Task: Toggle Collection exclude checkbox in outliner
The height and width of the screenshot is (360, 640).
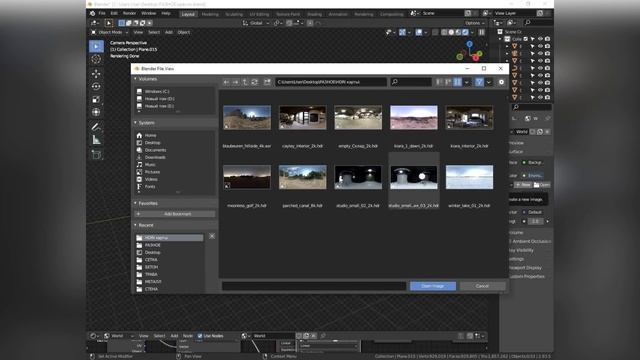Action: (x=526, y=39)
